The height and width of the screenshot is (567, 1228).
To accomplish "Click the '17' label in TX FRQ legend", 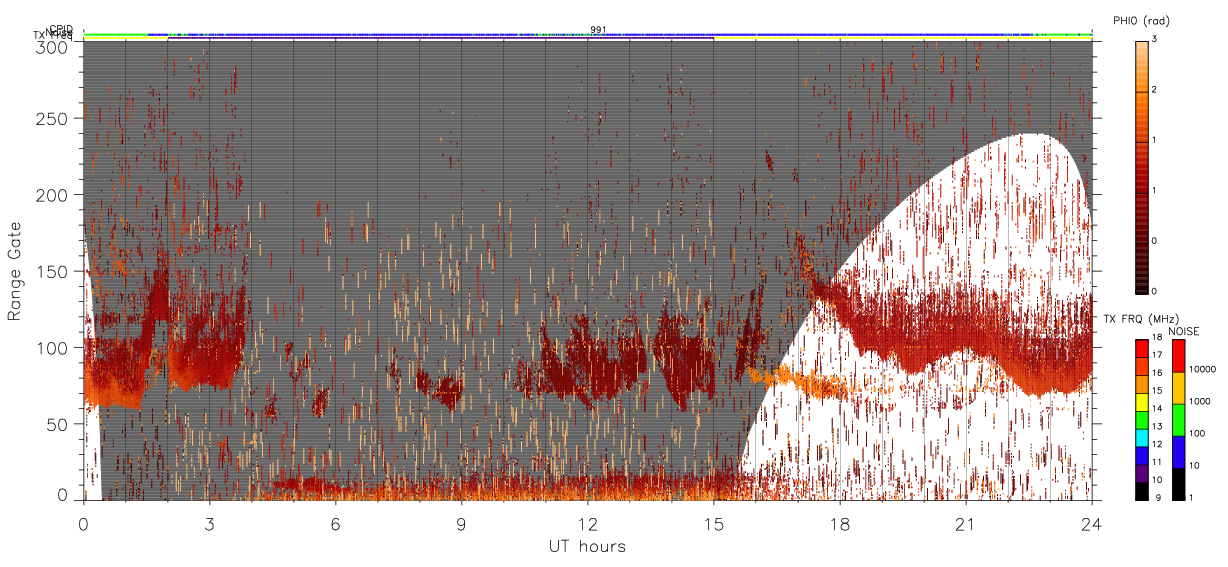I will pos(1157,355).
